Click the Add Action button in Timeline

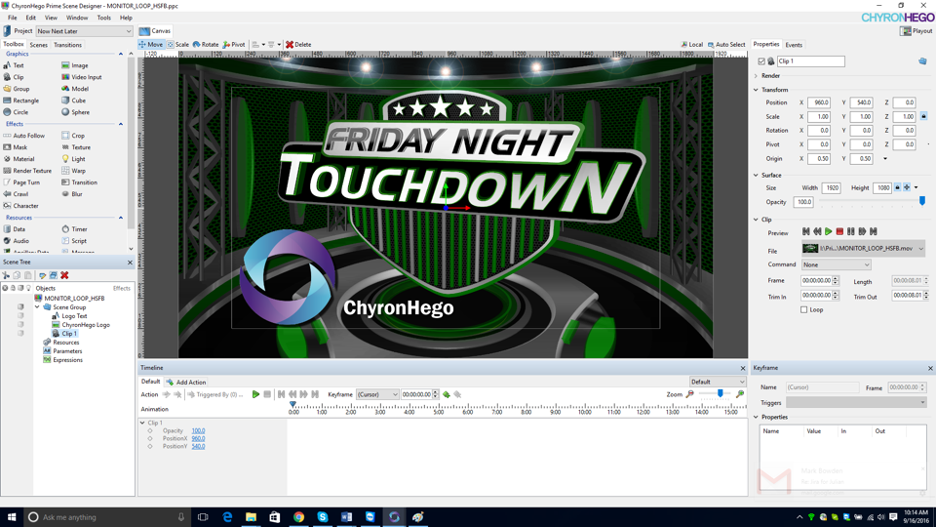click(186, 382)
